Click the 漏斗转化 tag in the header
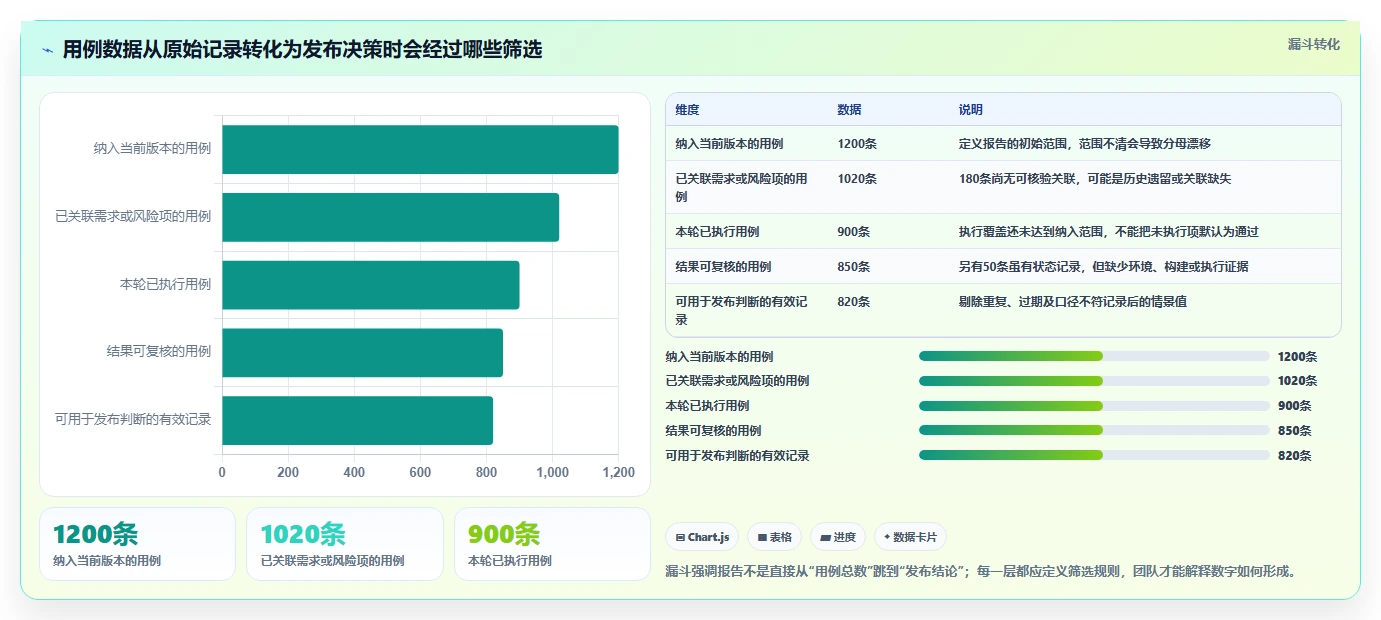Image resolution: width=1381 pixels, height=620 pixels. point(1313,44)
